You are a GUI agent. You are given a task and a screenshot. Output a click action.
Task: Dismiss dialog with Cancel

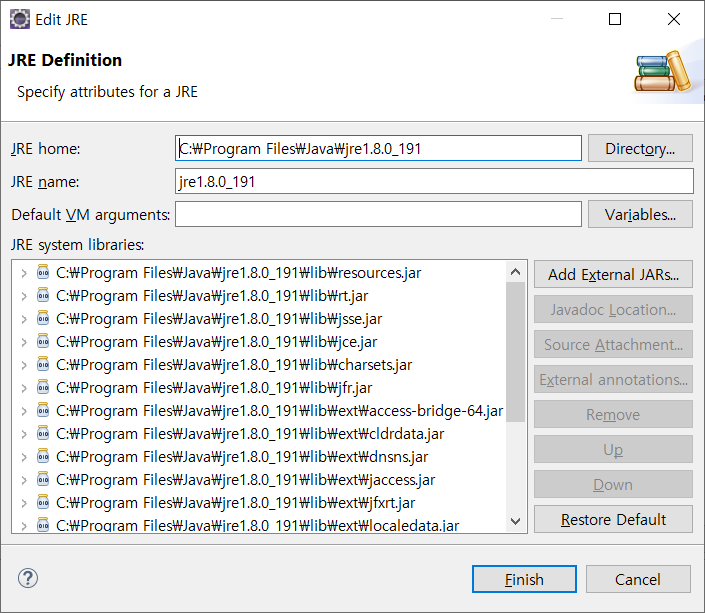(638, 579)
